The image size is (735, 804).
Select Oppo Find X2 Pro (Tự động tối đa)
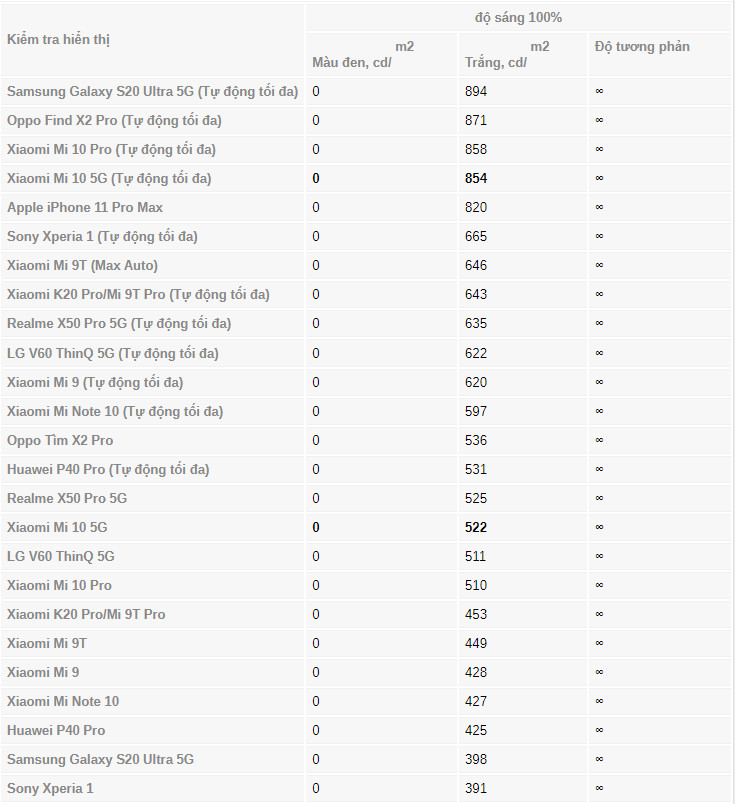point(114,120)
